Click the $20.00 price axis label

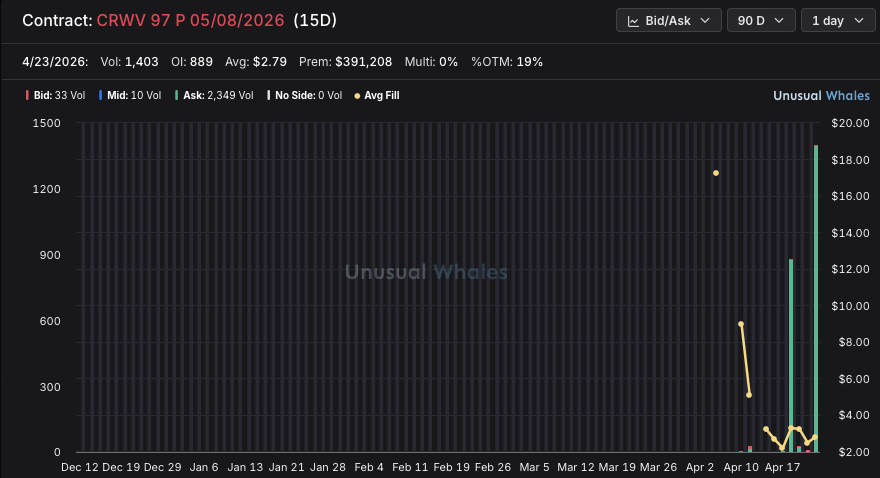(850, 123)
